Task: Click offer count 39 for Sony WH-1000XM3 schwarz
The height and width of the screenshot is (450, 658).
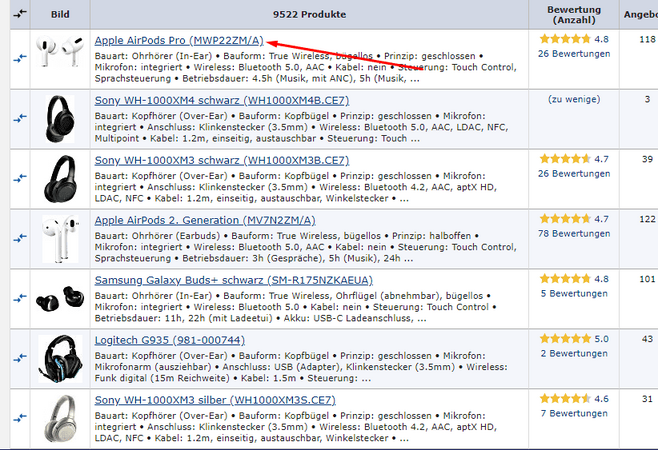Action: pos(647,160)
